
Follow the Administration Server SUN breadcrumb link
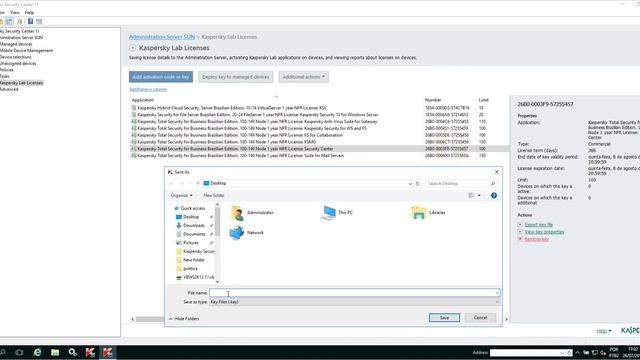pos(162,37)
